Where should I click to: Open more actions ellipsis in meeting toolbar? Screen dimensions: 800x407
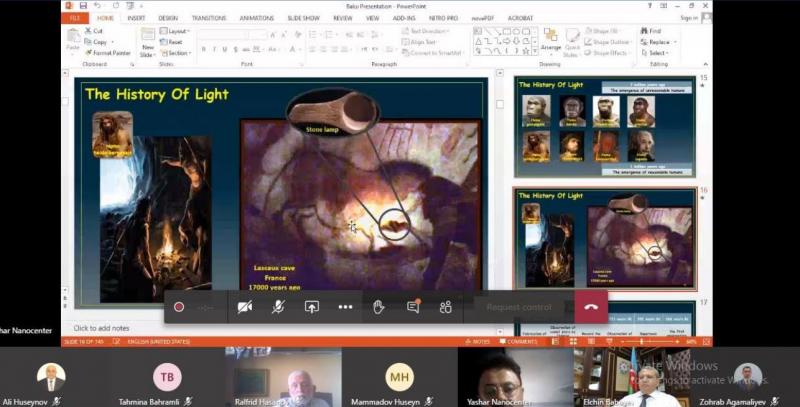point(345,307)
